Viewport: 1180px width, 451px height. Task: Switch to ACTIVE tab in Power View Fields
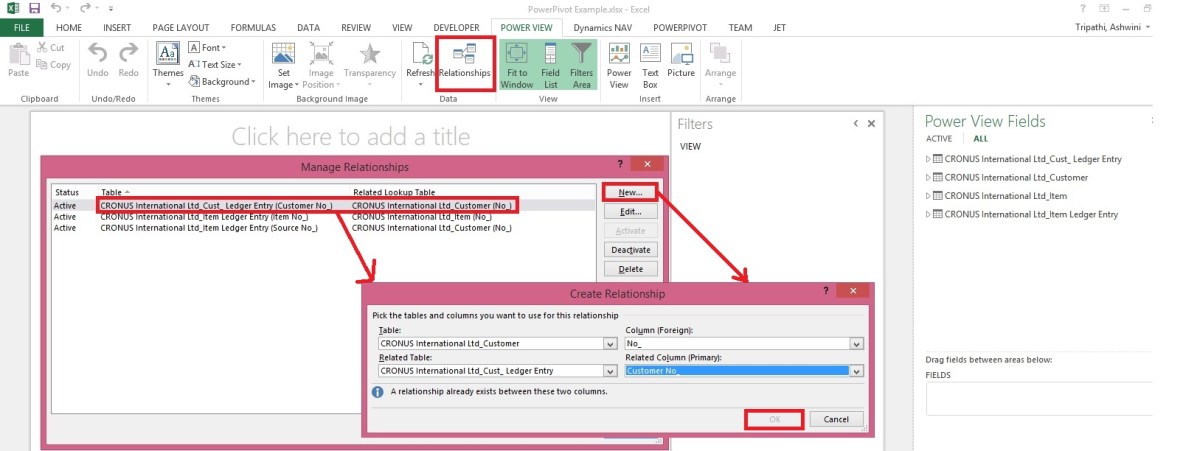(939, 139)
